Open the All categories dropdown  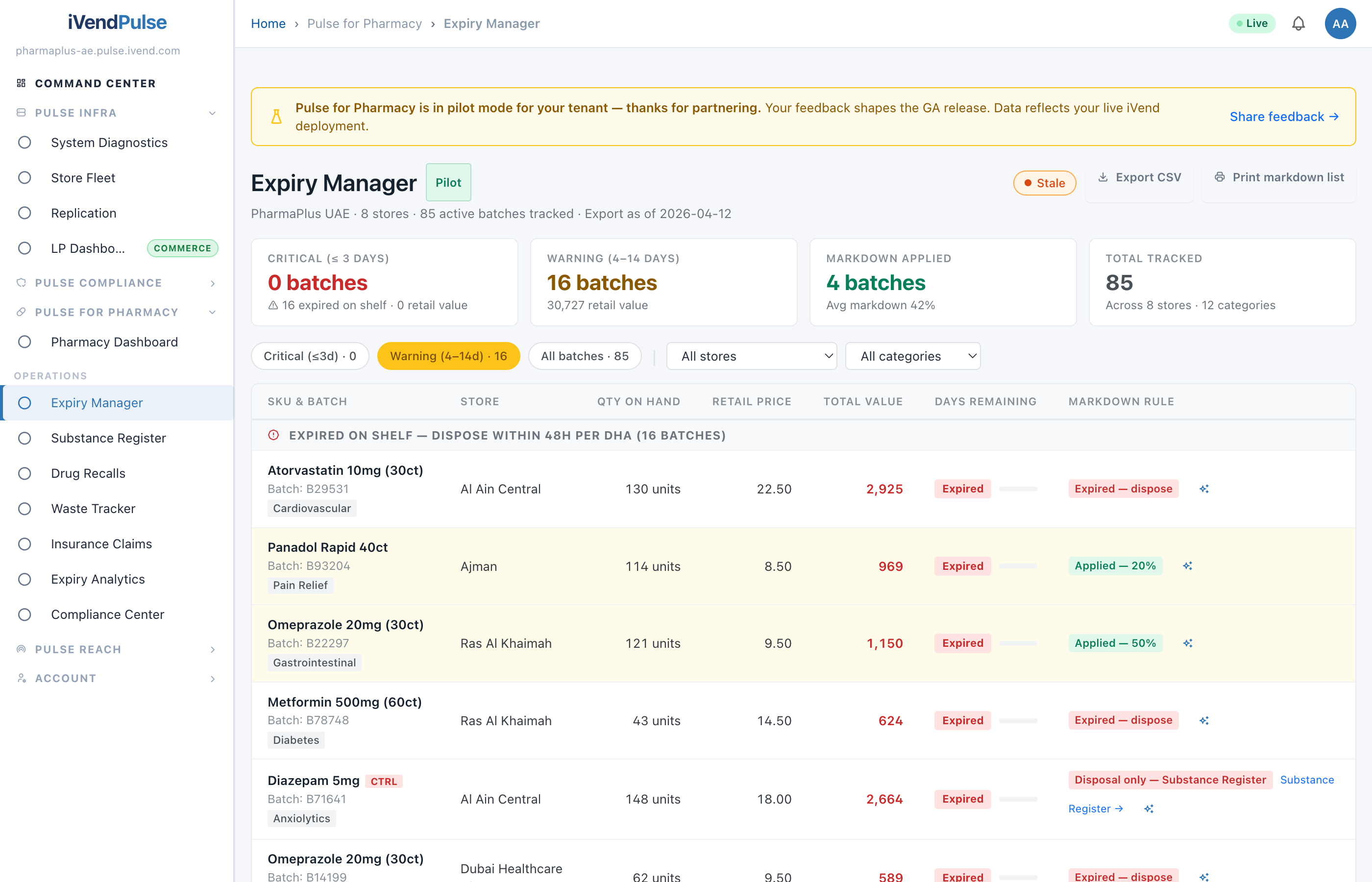point(913,356)
